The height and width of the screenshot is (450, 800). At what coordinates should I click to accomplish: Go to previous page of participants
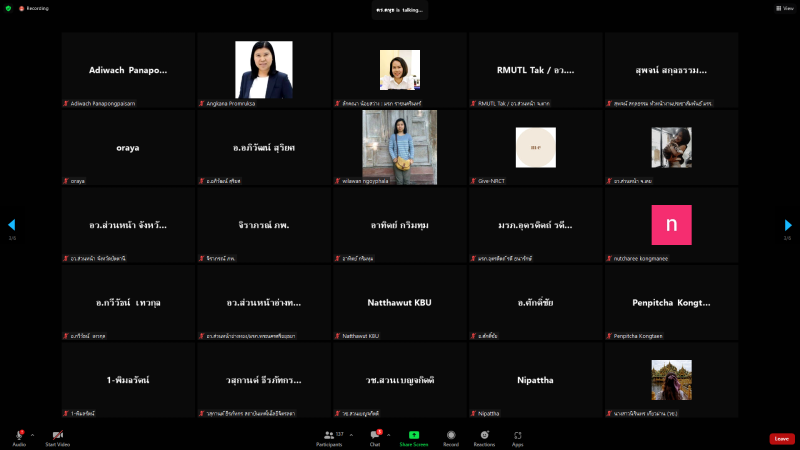12,225
